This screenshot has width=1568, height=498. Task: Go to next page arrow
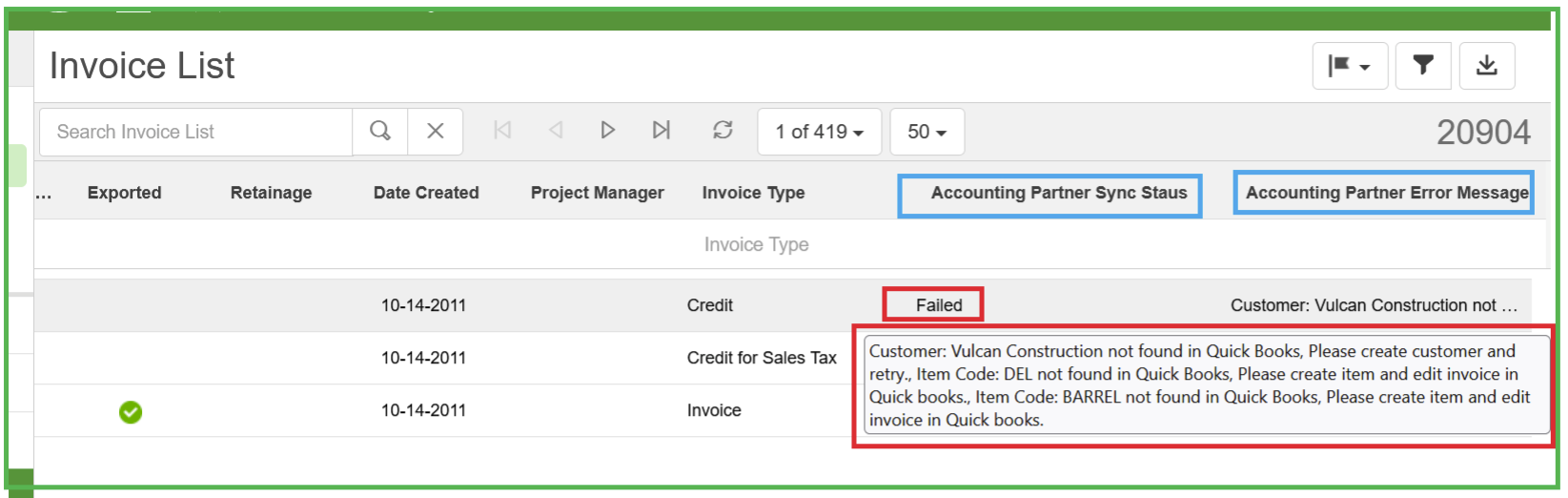[608, 130]
